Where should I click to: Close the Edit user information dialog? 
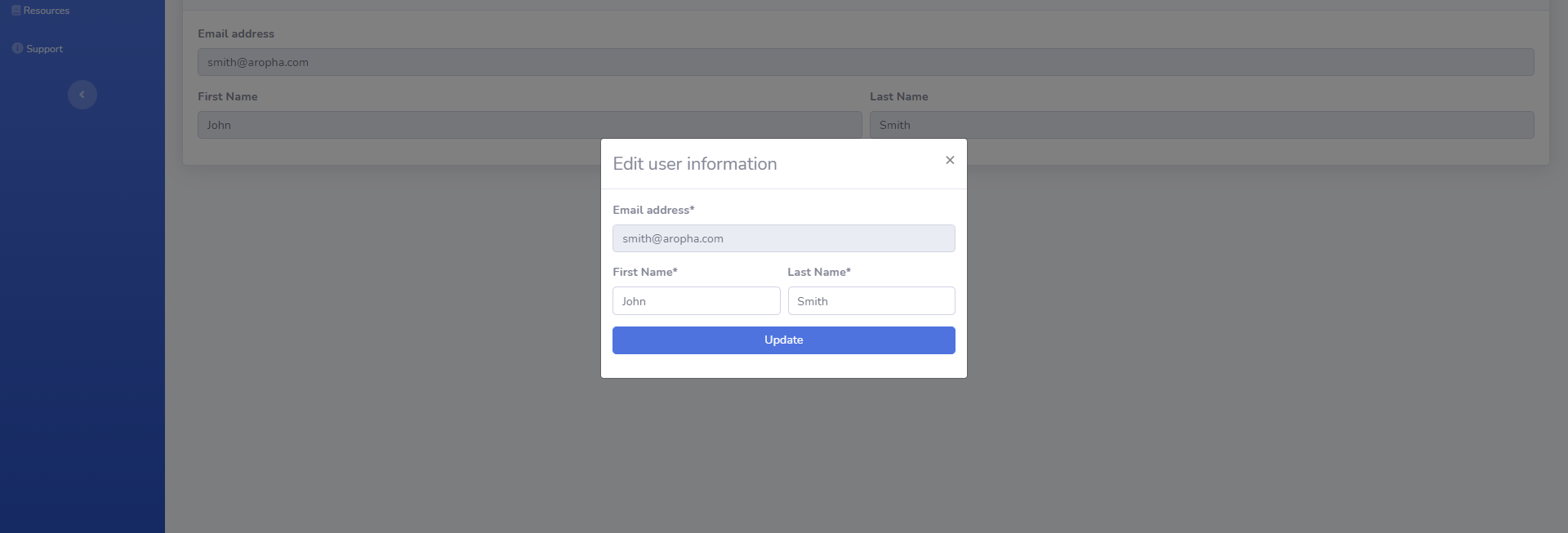pyautogui.click(x=949, y=160)
